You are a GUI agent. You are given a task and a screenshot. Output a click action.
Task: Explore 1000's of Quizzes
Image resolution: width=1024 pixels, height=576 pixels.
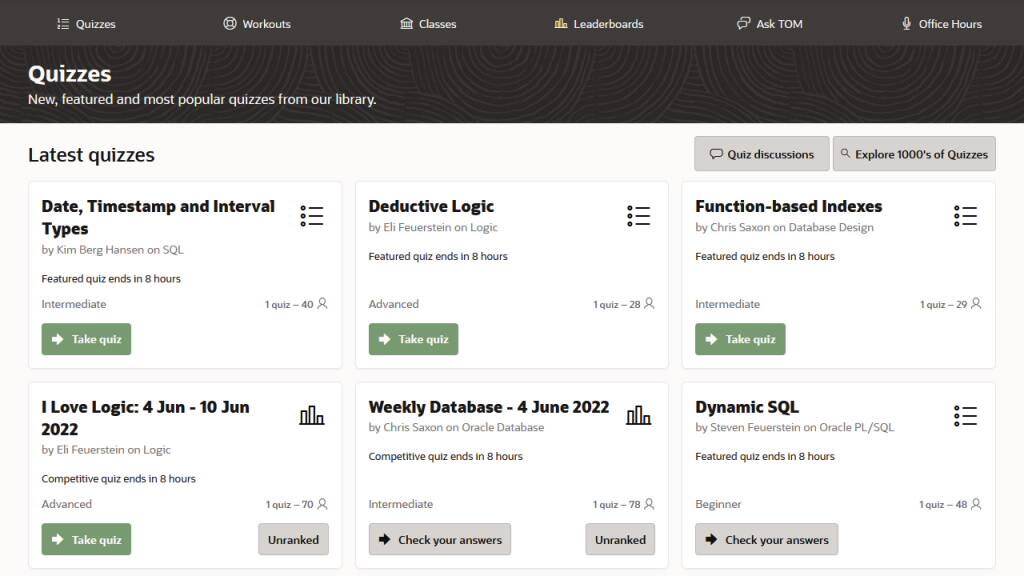pyautogui.click(x=915, y=154)
